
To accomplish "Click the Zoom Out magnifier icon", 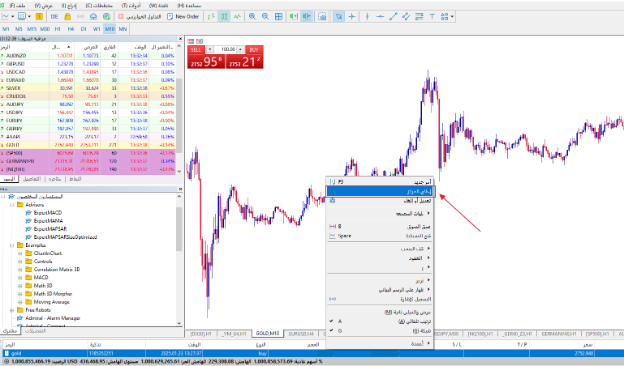I will point(265,17).
